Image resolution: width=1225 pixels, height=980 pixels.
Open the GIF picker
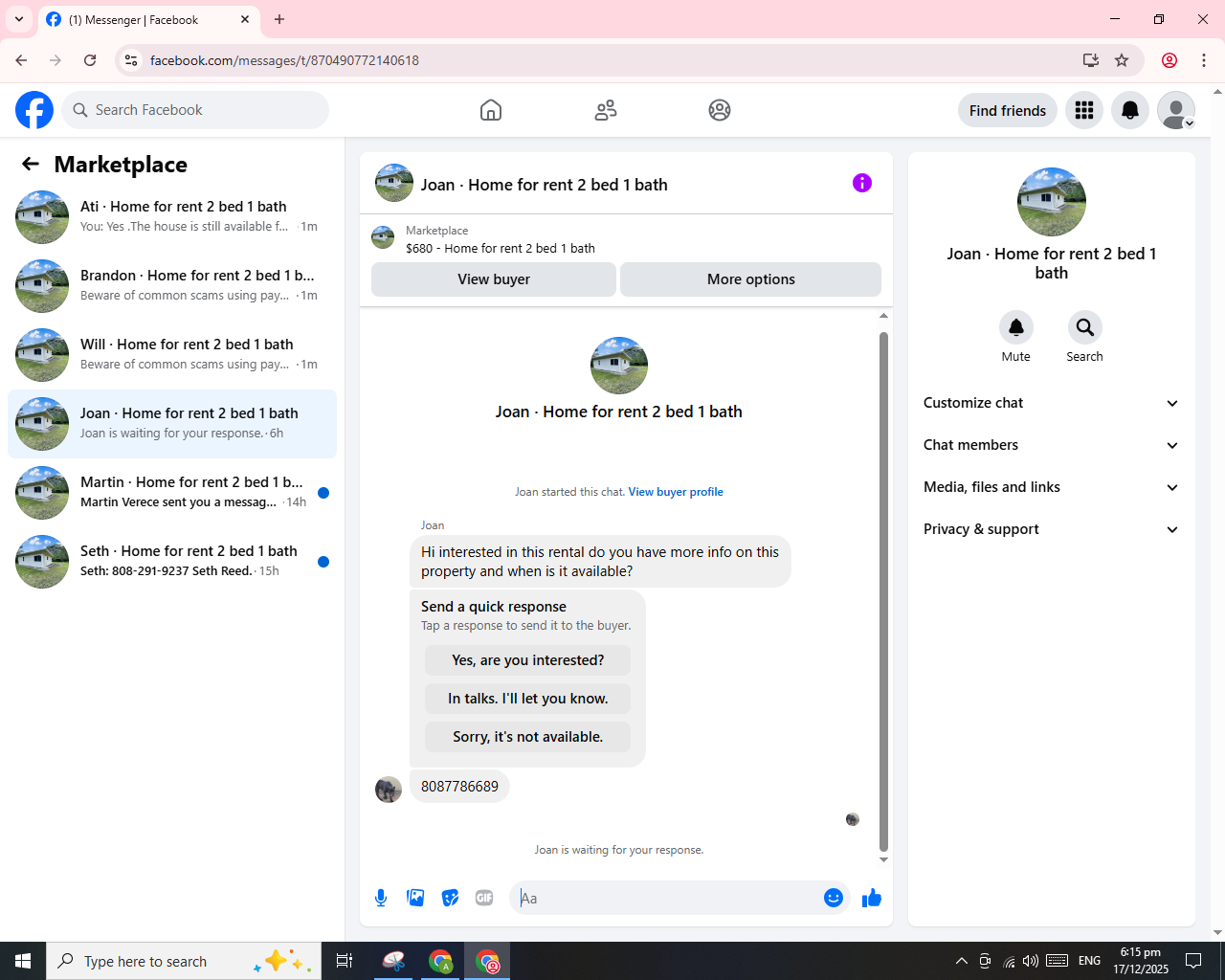[x=484, y=898]
